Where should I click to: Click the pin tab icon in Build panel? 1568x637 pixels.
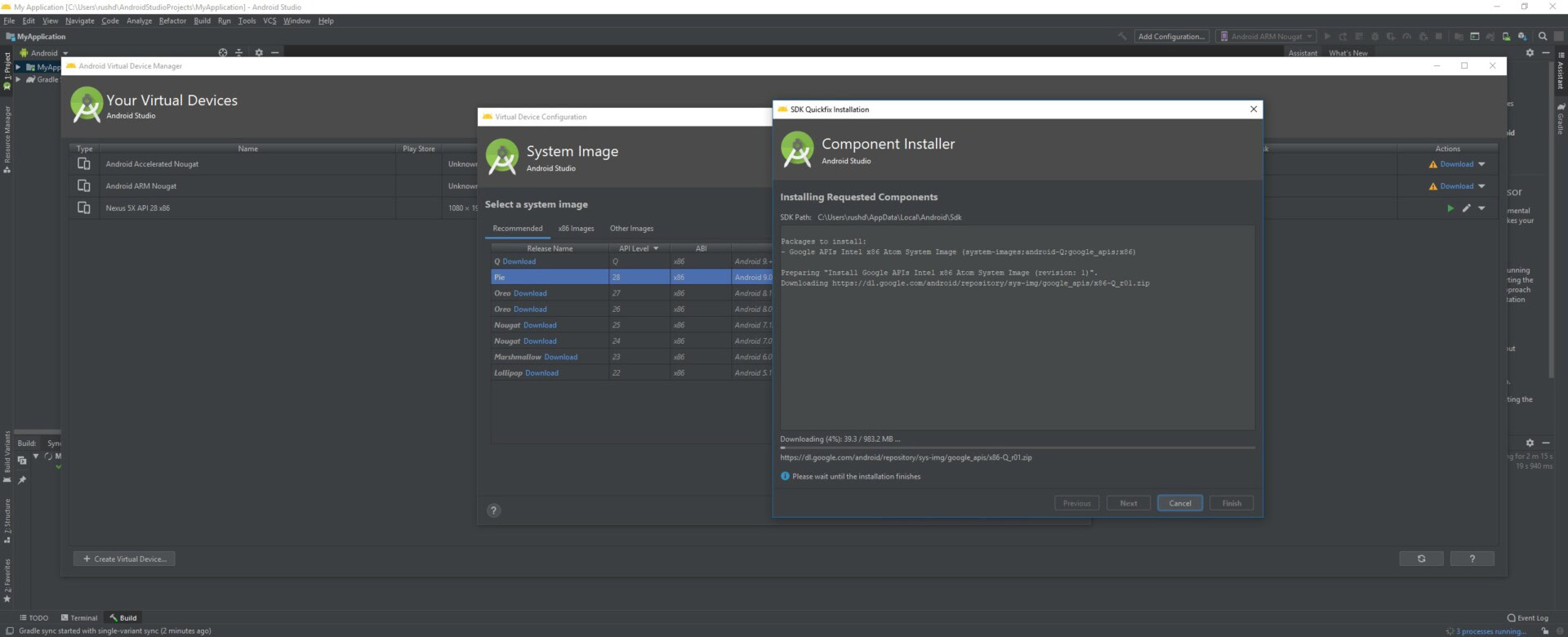point(22,480)
